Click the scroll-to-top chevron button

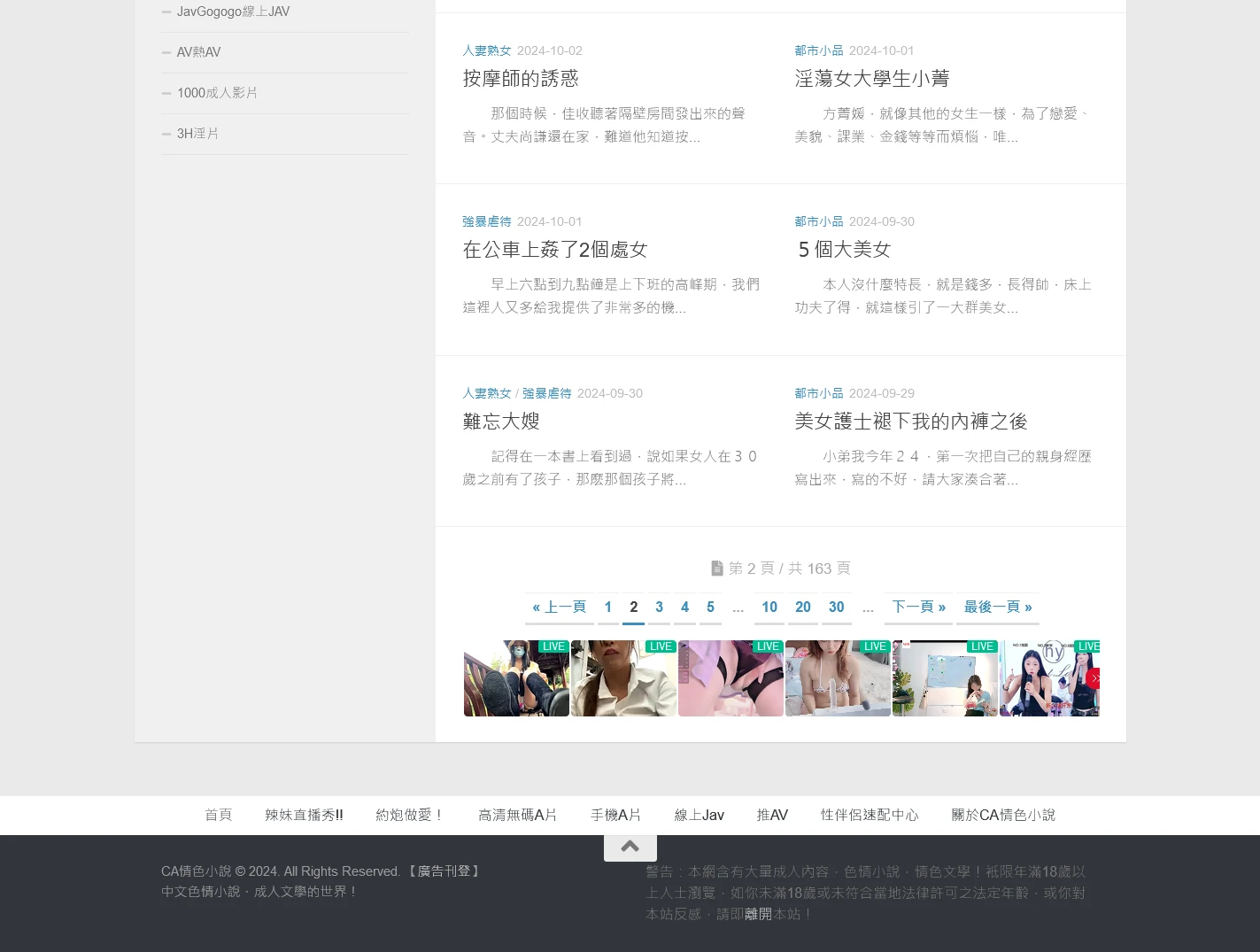click(x=630, y=847)
